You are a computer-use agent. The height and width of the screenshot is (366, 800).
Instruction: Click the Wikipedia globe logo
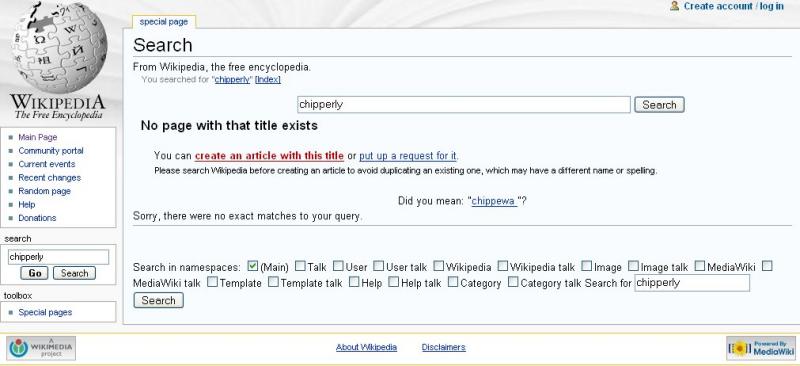(x=59, y=61)
